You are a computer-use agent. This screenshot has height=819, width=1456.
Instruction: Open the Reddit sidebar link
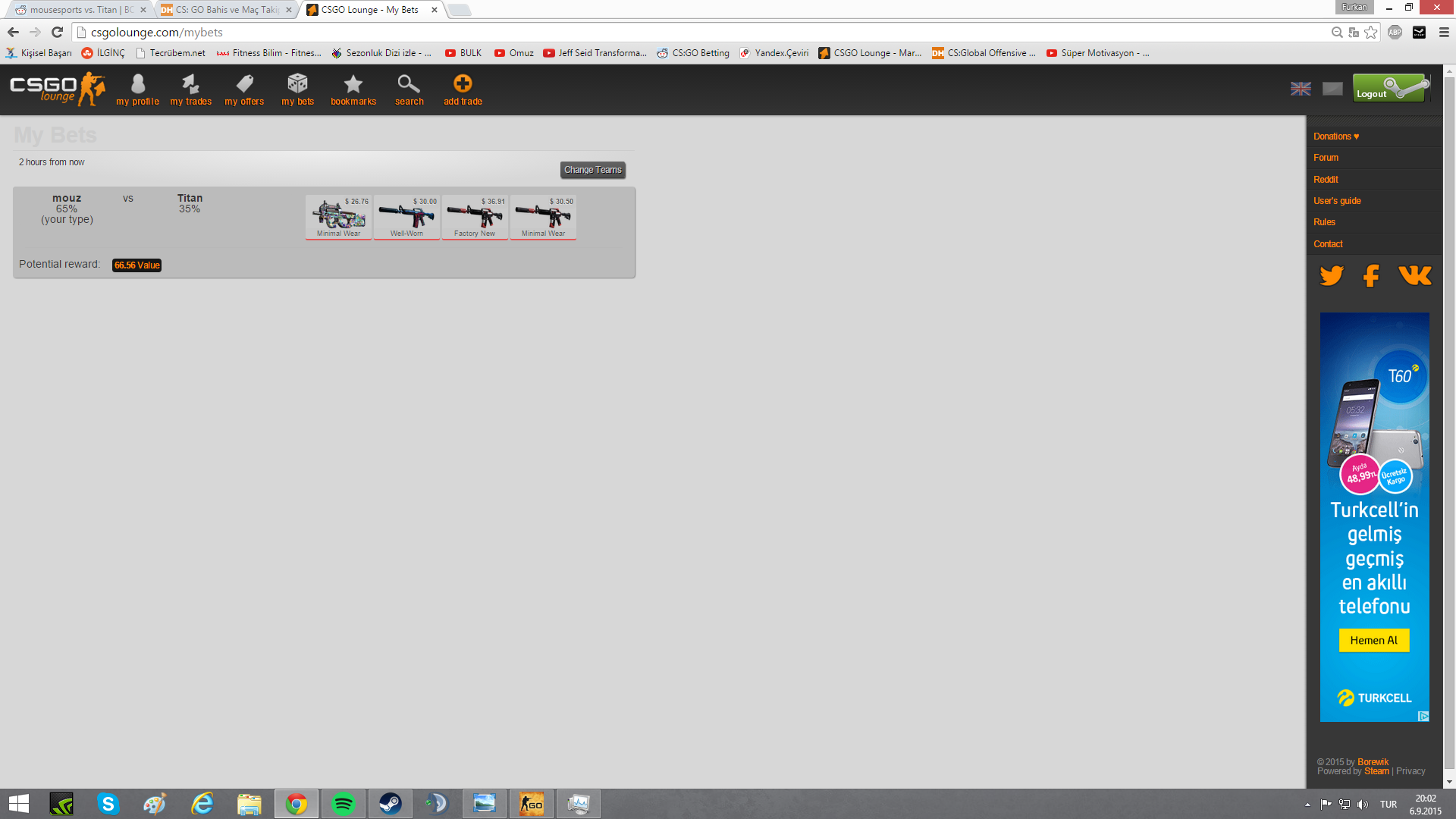coord(1326,180)
